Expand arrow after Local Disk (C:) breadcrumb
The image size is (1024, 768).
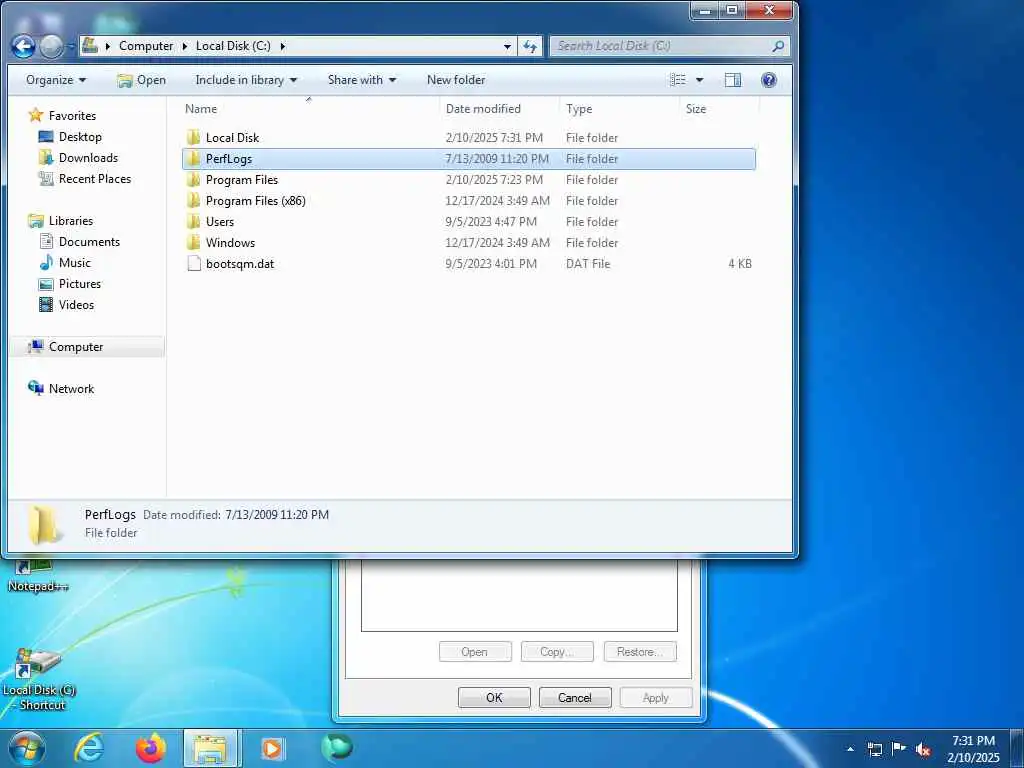282,46
